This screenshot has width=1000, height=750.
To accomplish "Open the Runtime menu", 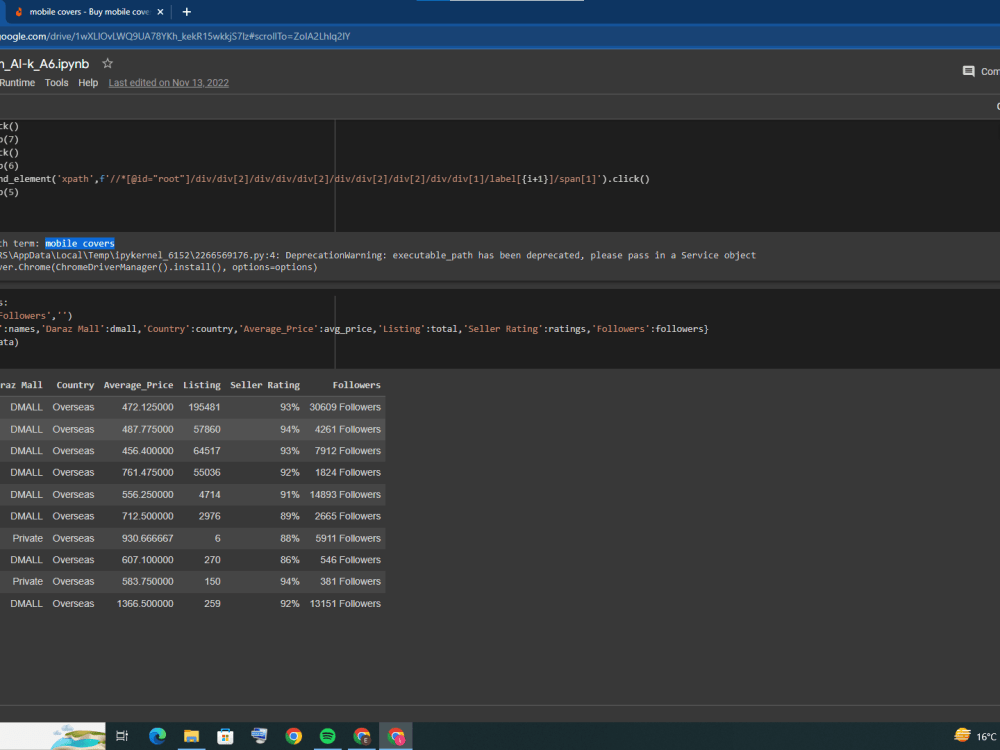I will click(17, 83).
